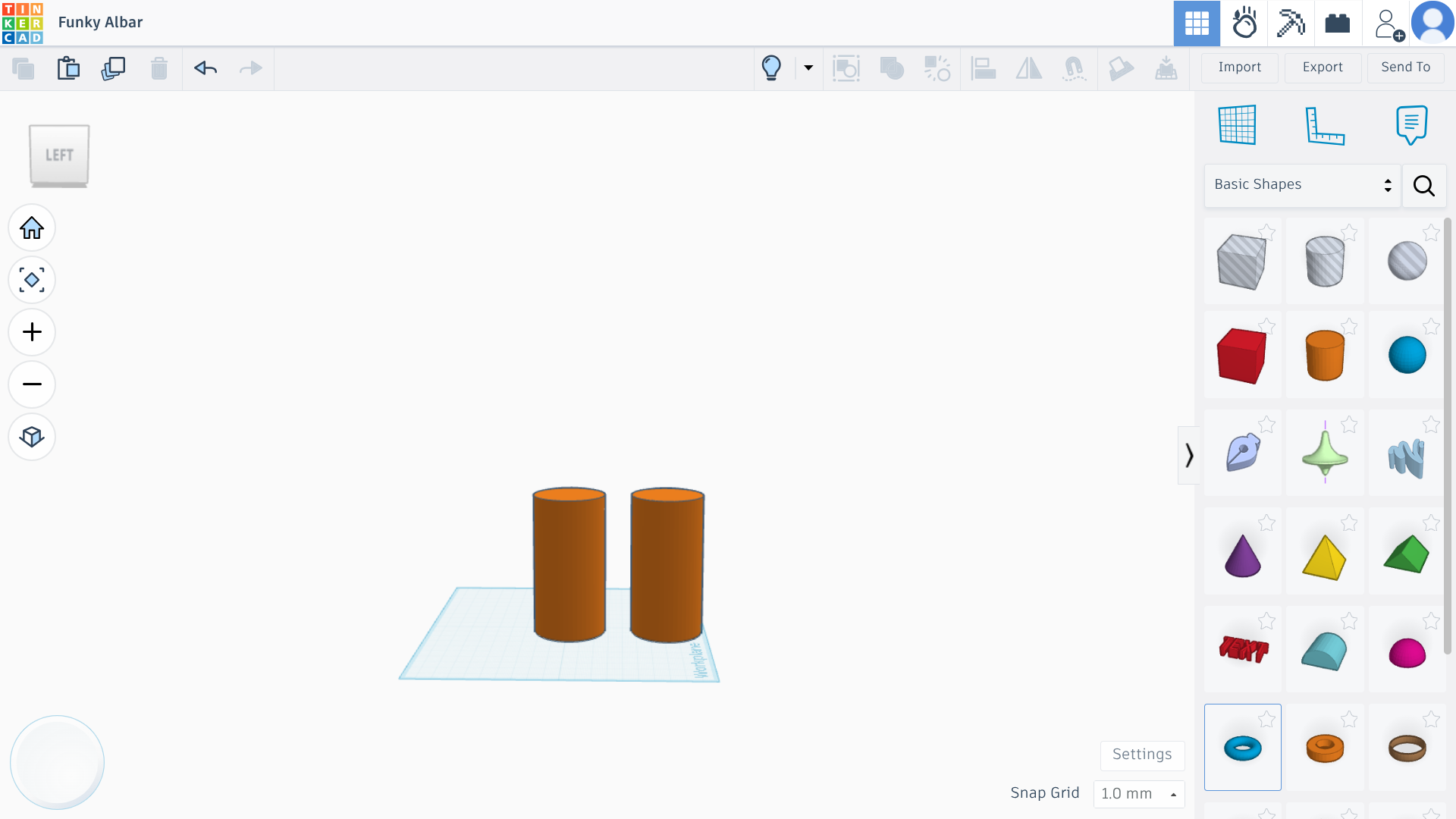The height and width of the screenshot is (819, 1456).
Task: Favorite the red Box shape star
Action: pos(1266,326)
